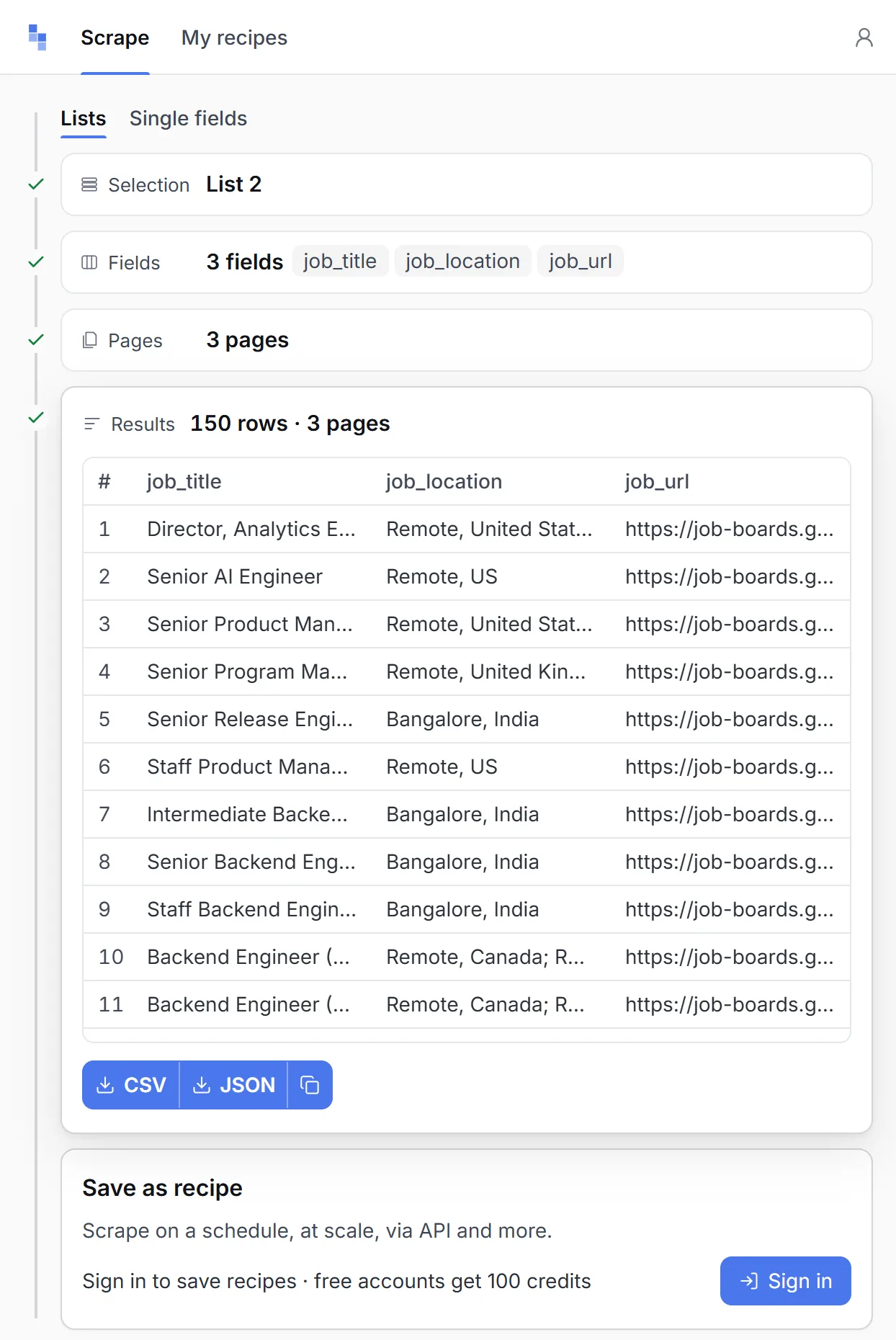The width and height of the screenshot is (896, 1340).
Task: Switch to Single fields tab
Action: coord(188,118)
